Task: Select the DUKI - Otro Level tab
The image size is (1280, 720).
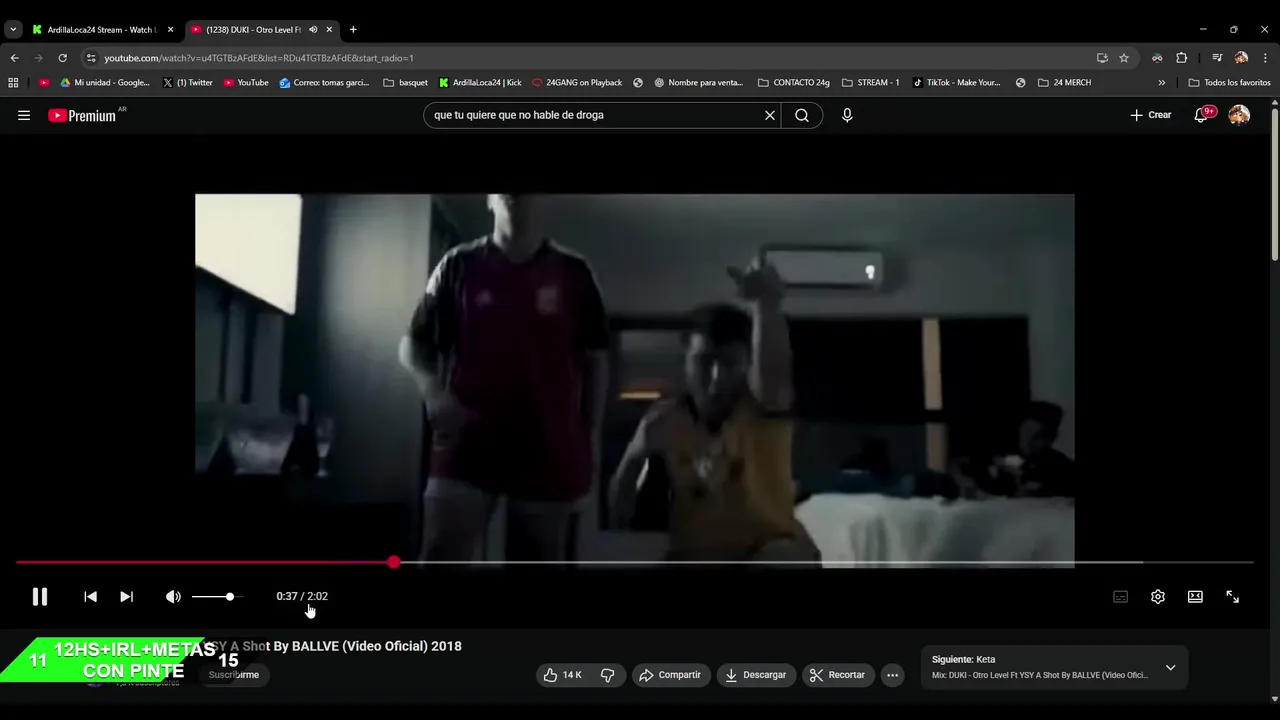Action: 253,30
